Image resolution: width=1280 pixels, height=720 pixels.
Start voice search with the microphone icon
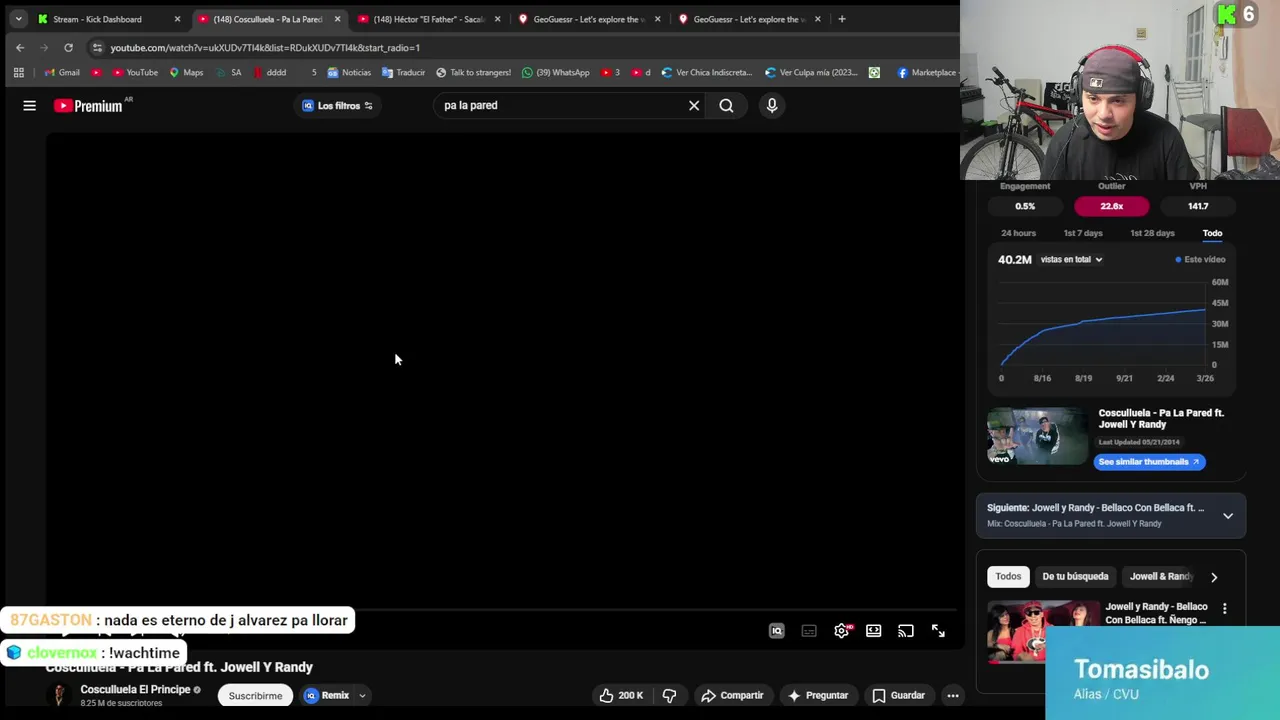tap(772, 105)
